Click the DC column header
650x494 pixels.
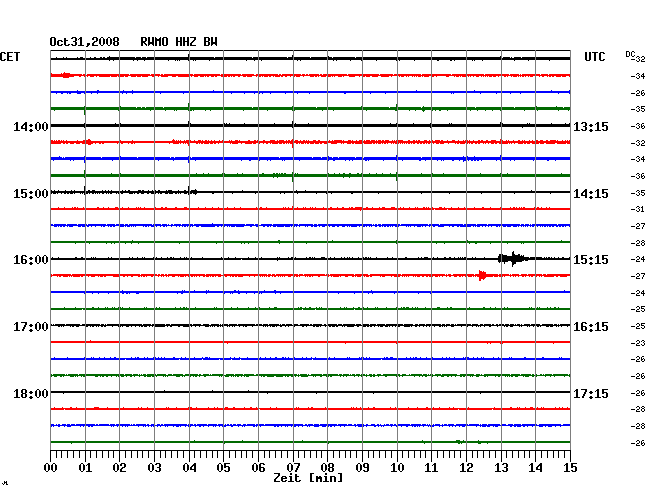point(630,54)
